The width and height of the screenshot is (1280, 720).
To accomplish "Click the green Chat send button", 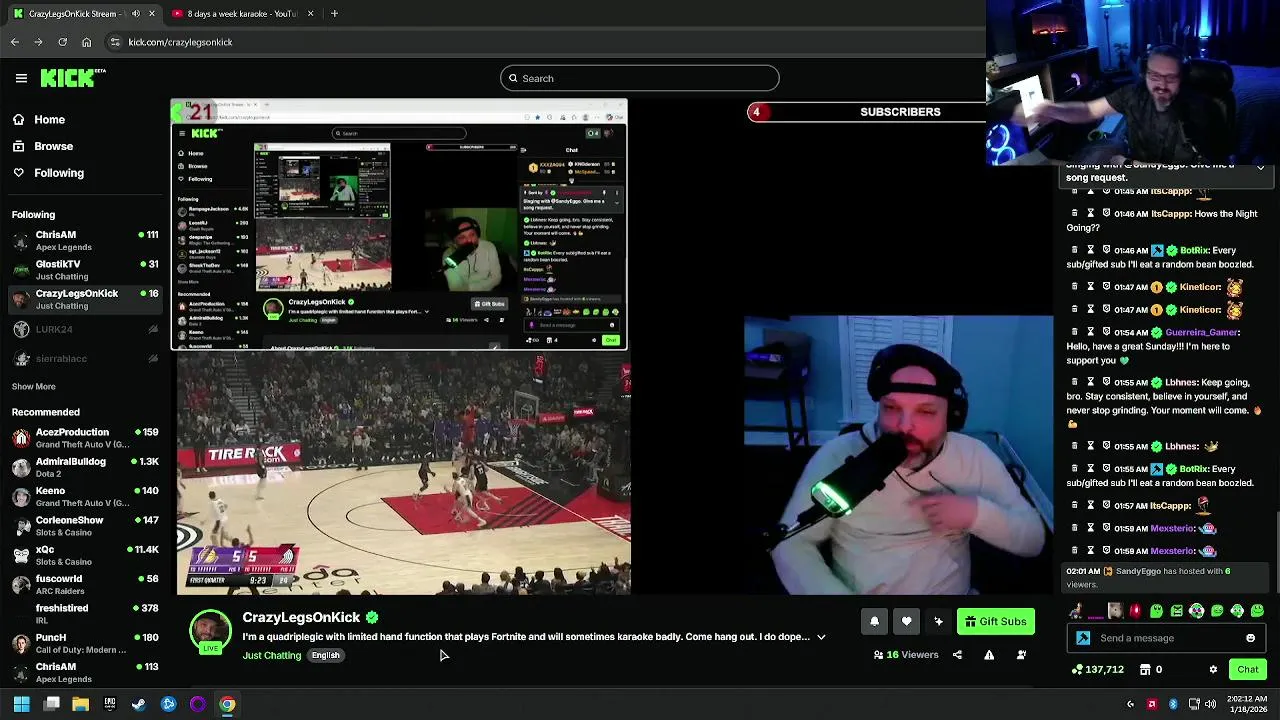I will (1247, 670).
